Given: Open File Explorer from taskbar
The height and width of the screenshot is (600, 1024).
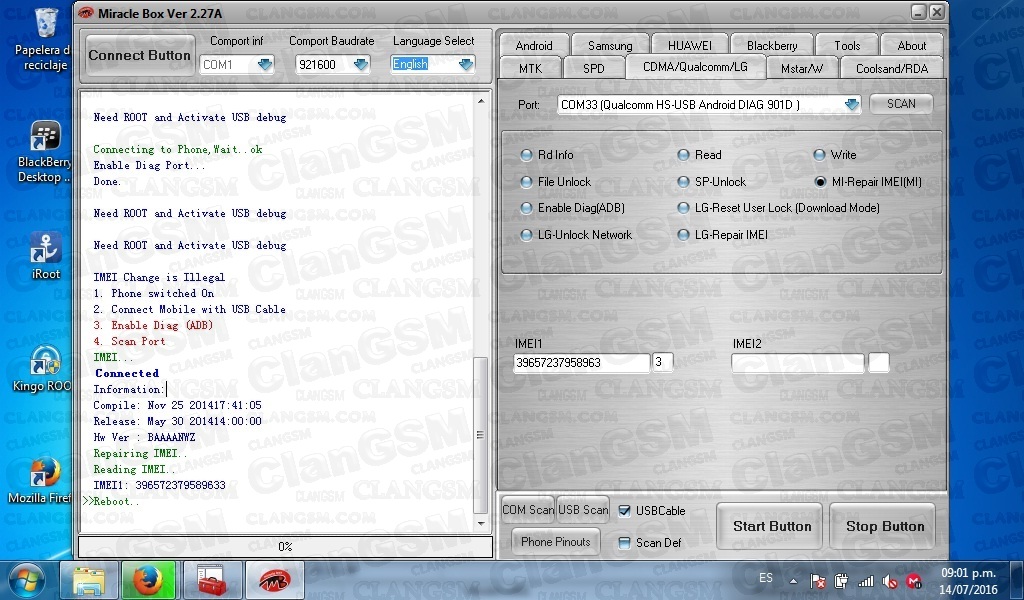Looking at the screenshot, I should 89,580.
